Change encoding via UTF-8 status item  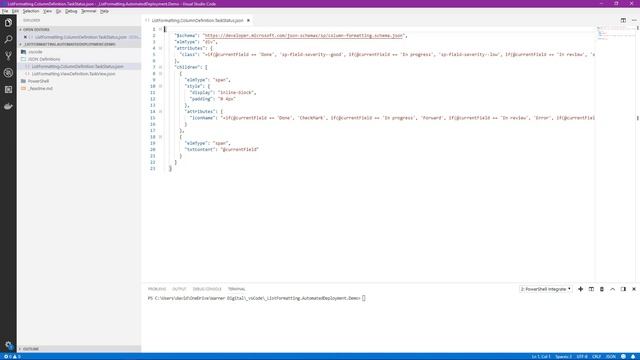582,356
